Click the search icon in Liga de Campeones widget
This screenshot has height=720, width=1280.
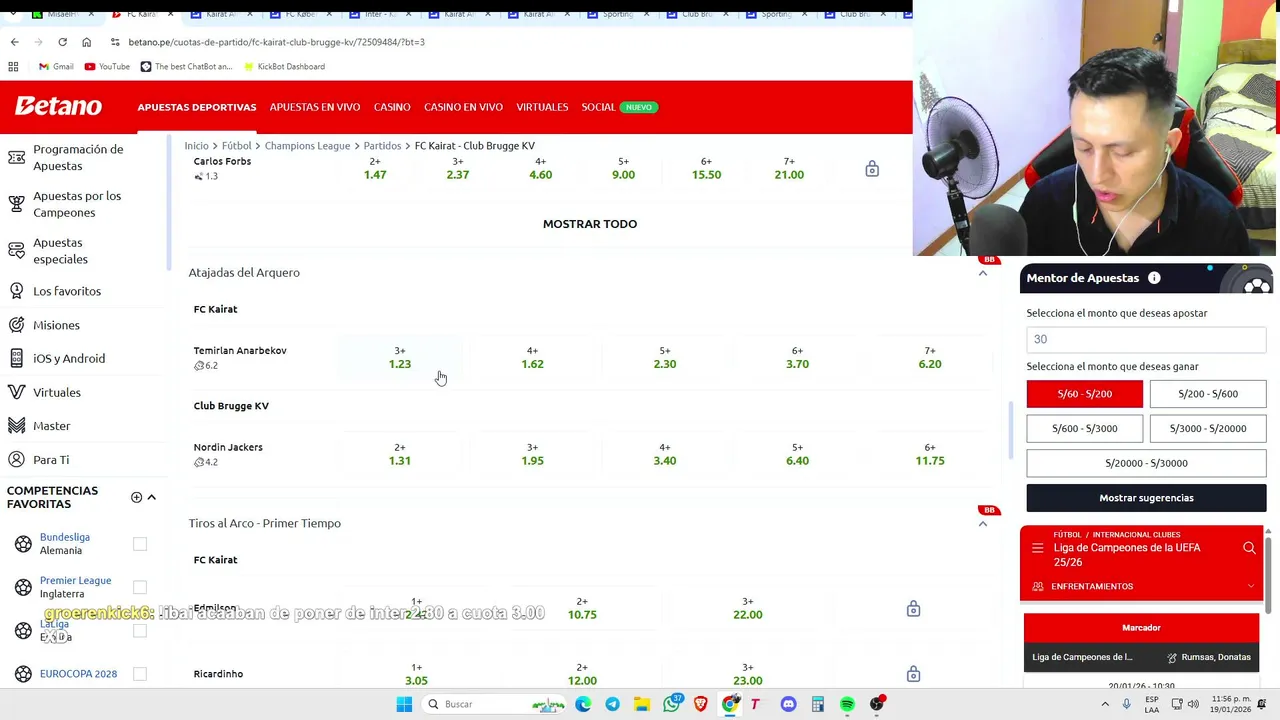(x=1249, y=548)
